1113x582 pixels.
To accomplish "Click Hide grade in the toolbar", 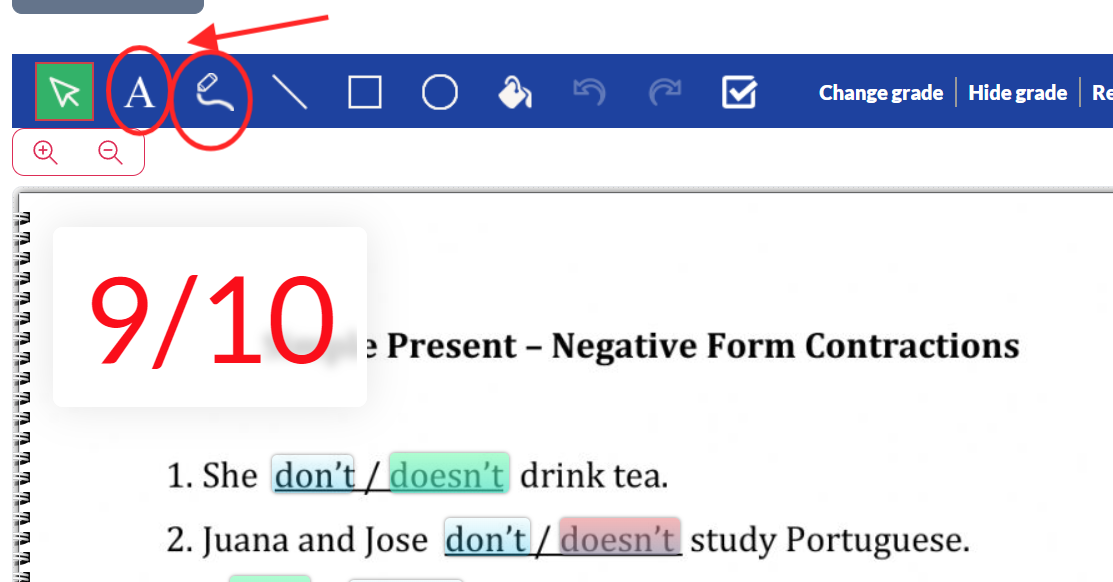I will pos(1017,93).
